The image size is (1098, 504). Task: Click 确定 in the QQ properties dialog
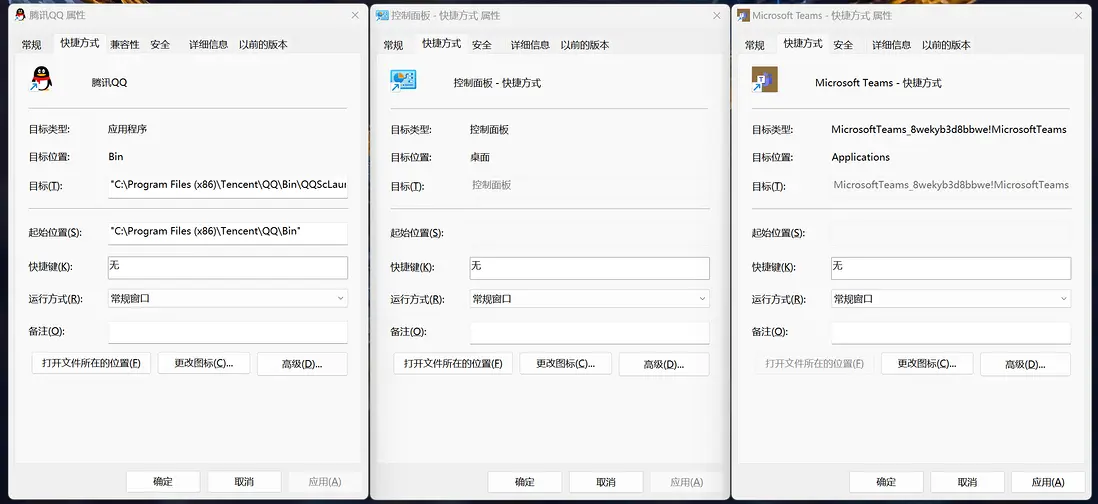pos(163,481)
